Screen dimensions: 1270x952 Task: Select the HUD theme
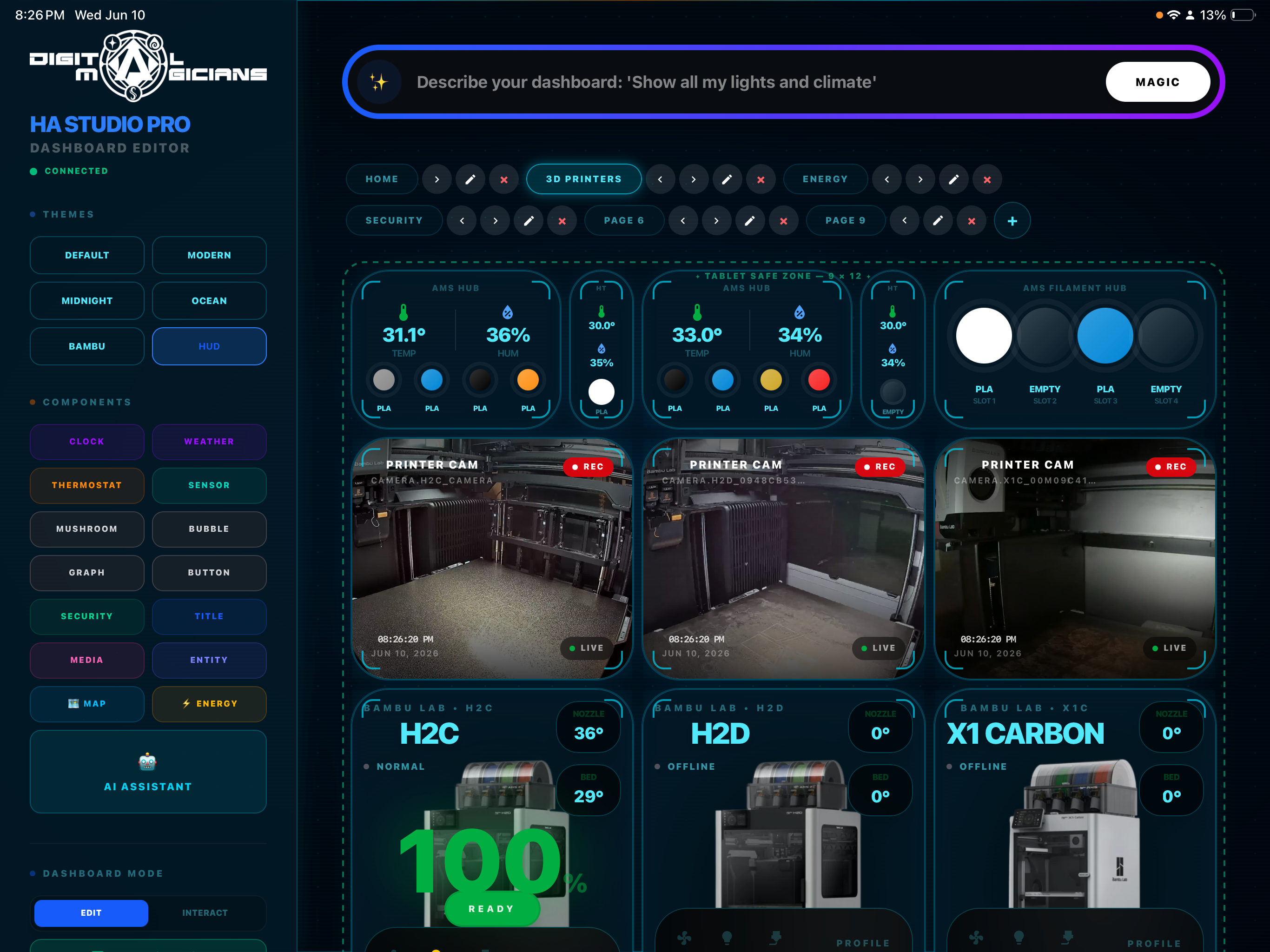(210, 347)
